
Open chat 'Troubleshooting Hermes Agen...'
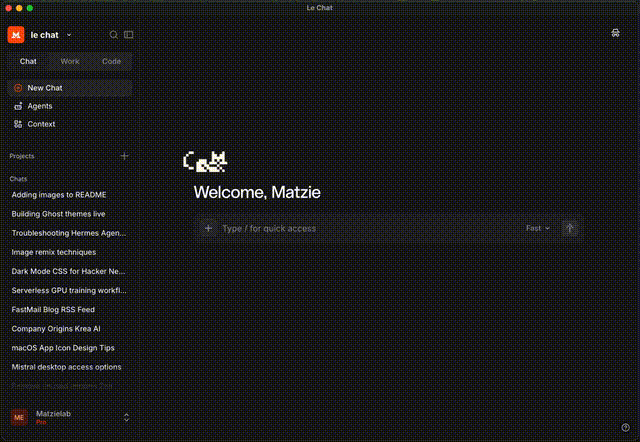[69, 233]
